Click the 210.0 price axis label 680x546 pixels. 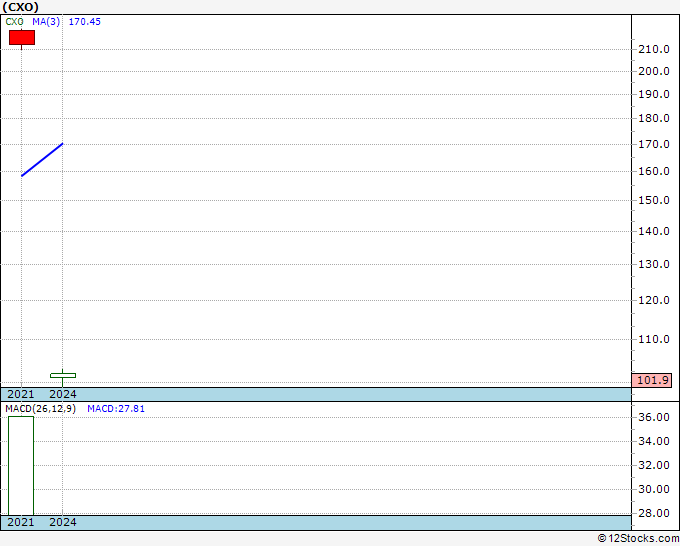(x=654, y=49)
